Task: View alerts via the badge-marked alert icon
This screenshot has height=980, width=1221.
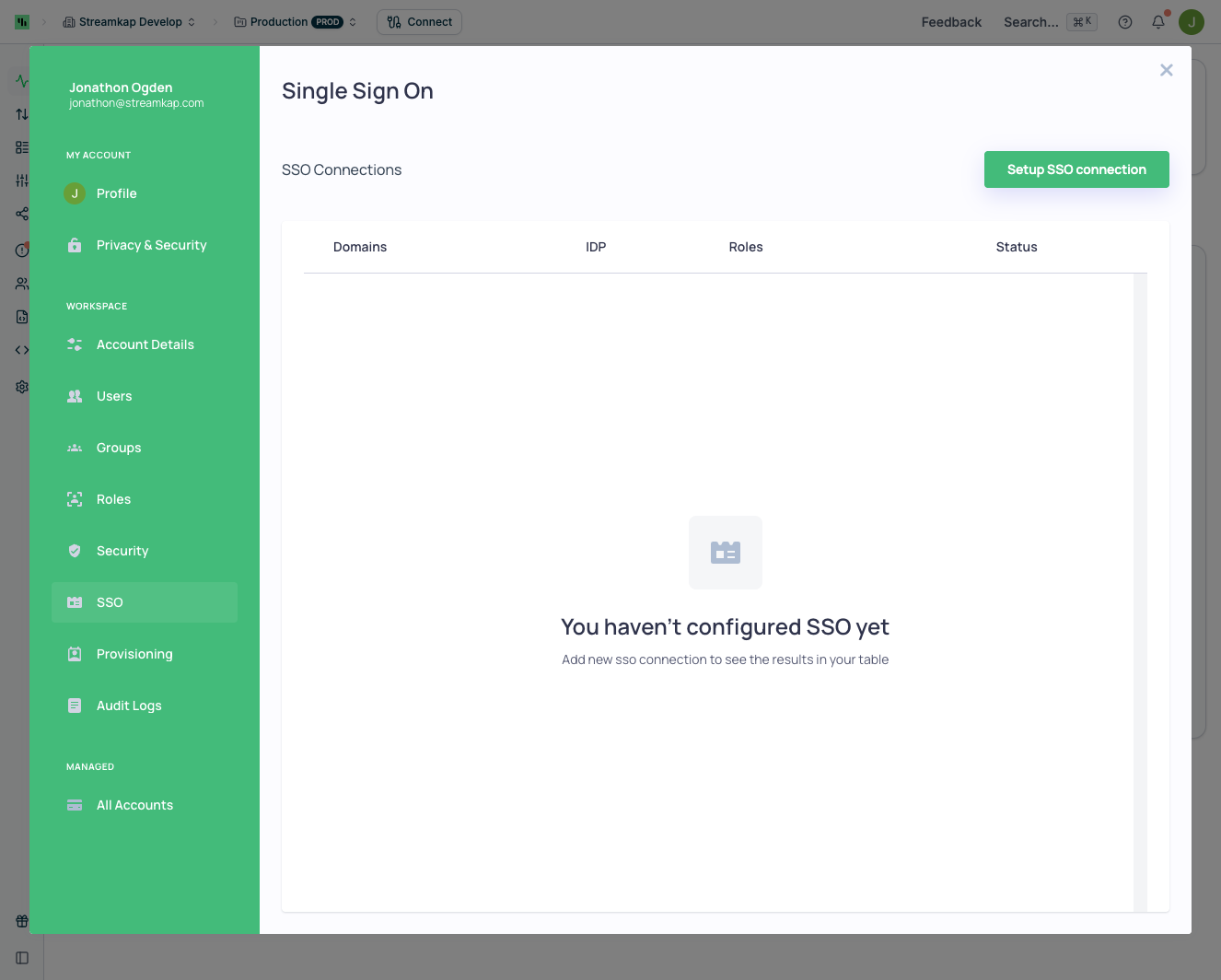Action: [x=21, y=249]
